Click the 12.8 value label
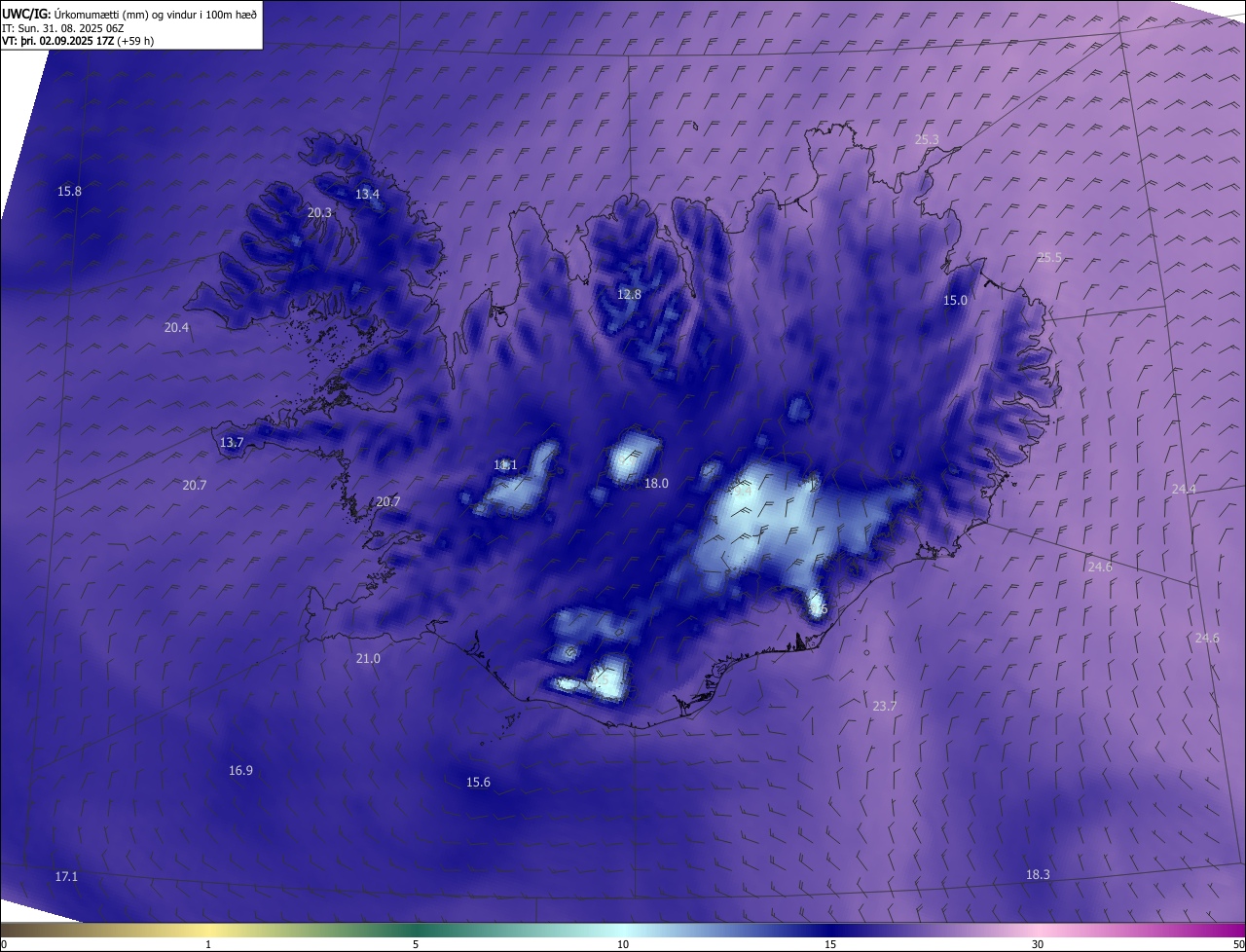 (x=629, y=295)
